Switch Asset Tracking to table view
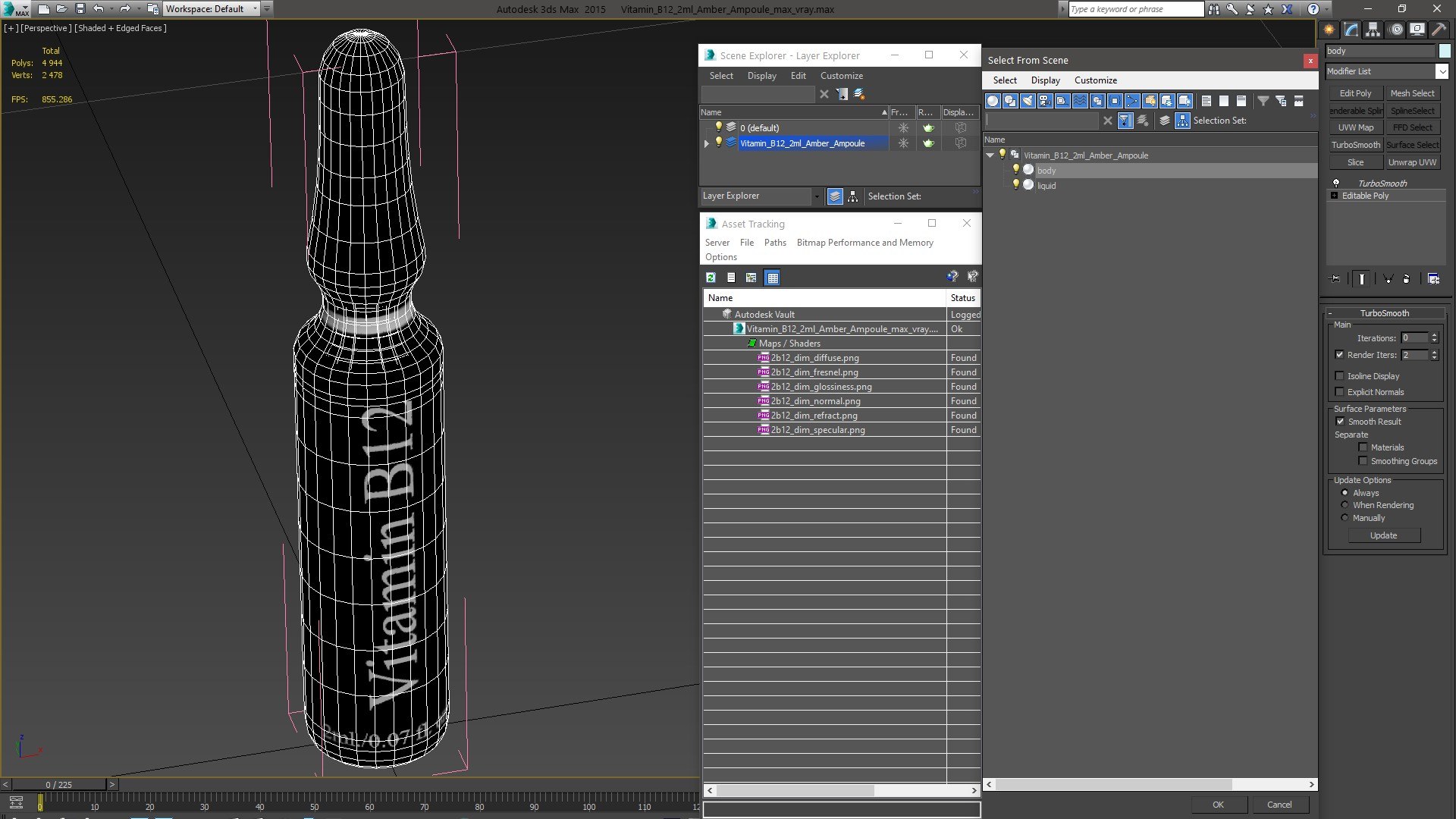This screenshot has width=1456, height=819. click(x=772, y=278)
